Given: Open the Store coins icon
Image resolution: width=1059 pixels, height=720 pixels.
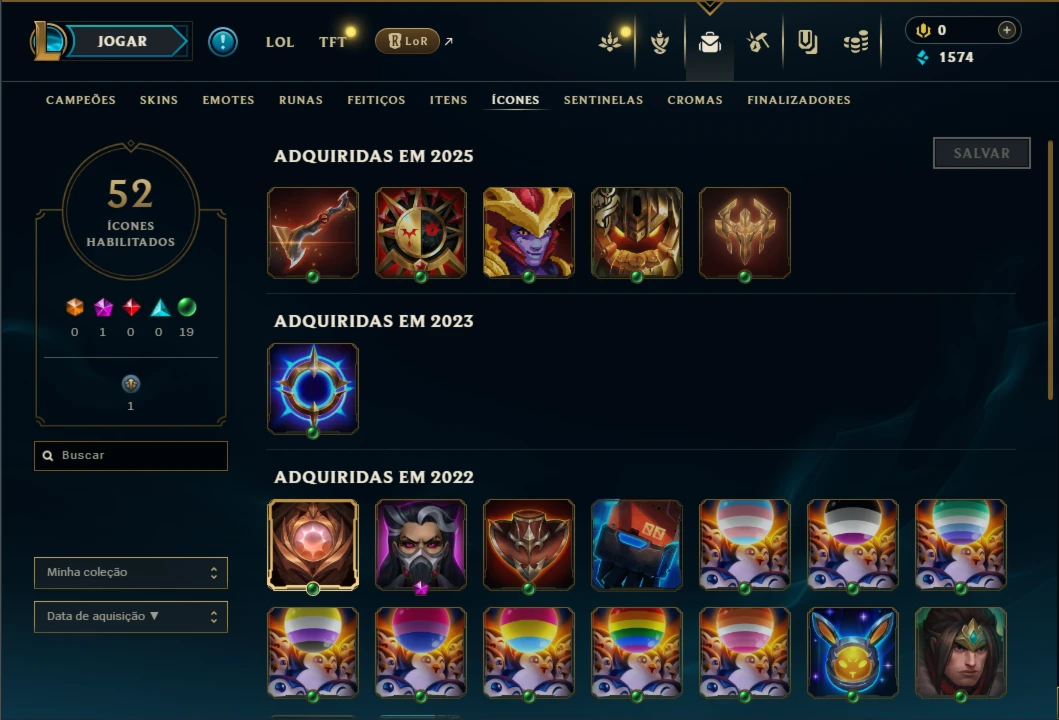Looking at the screenshot, I should coord(856,43).
